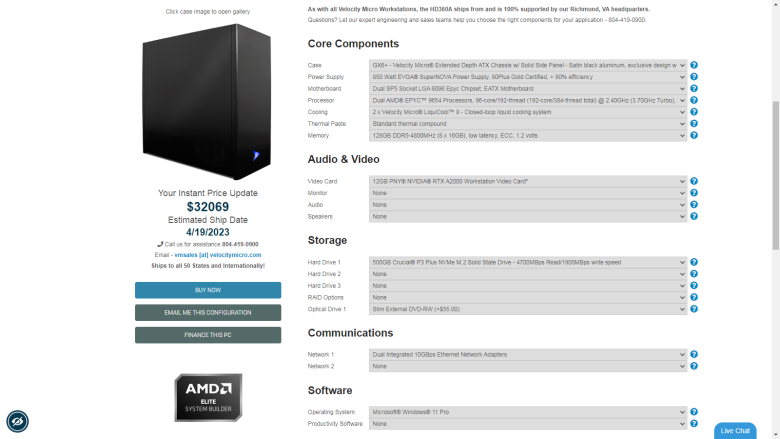The width and height of the screenshot is (780, 439).
Task: Click EMAIL ME THIS CONFIGURATION button
Action: click(x=208, y=313)
